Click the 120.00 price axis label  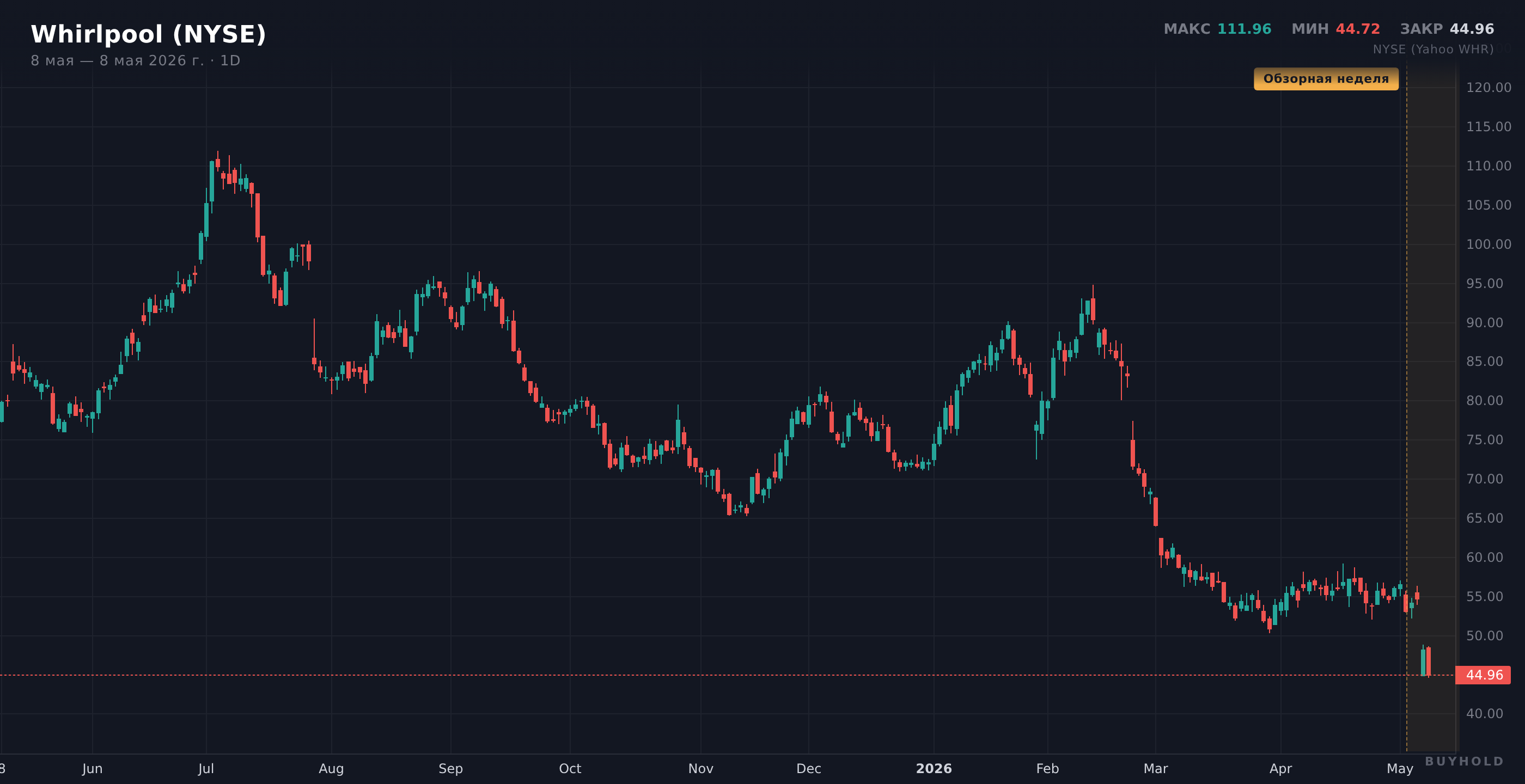point(1489,88)
